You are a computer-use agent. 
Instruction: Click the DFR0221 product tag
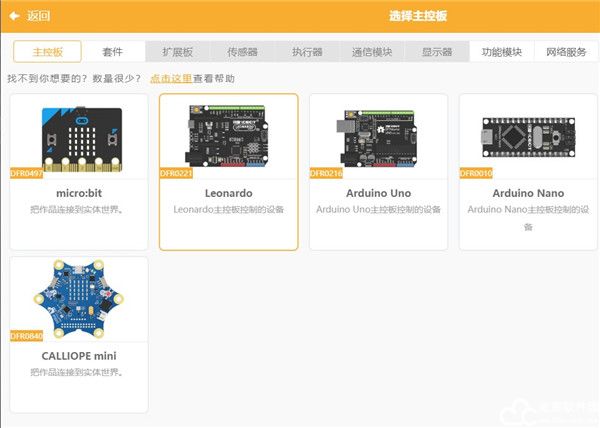coord(176,173)
